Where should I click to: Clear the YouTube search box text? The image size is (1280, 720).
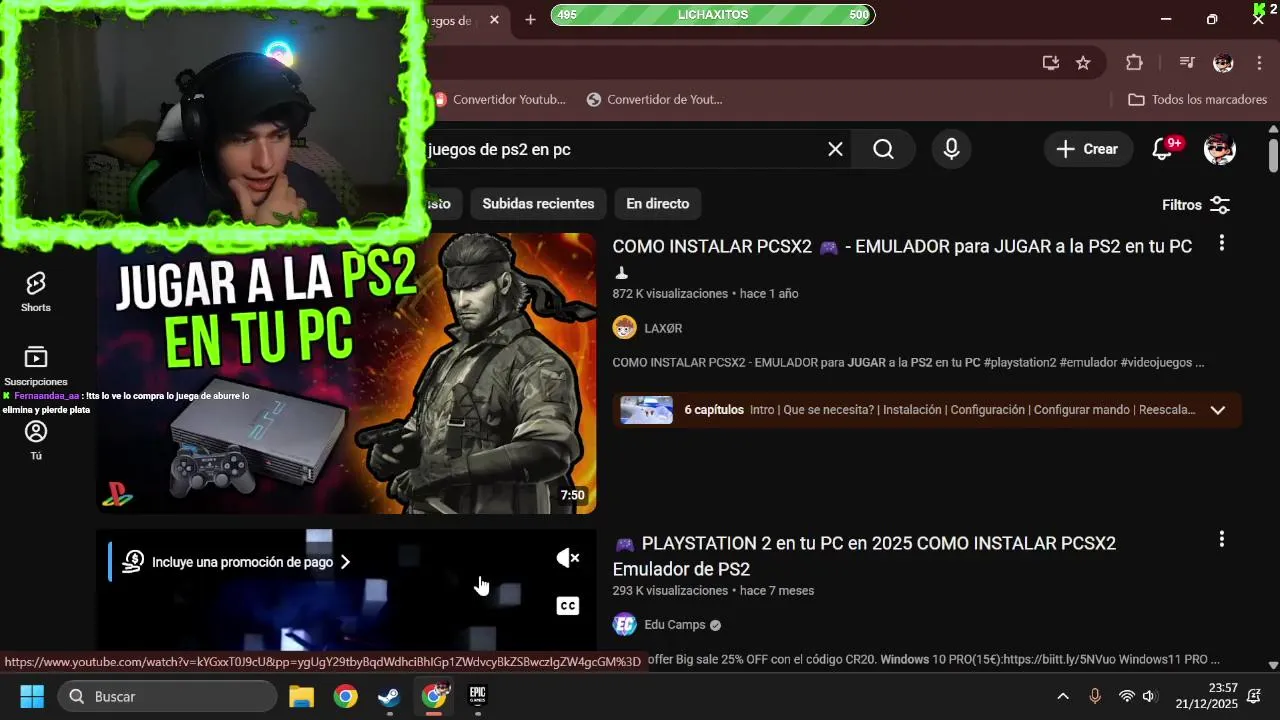click(x=835, y=149)
